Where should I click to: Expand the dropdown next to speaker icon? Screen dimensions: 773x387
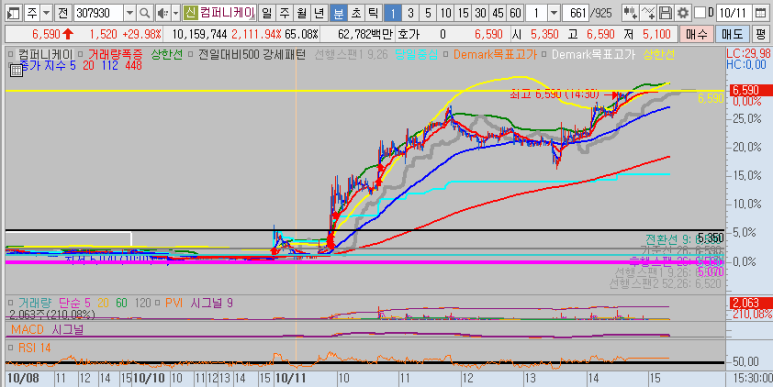pos(176,13)
